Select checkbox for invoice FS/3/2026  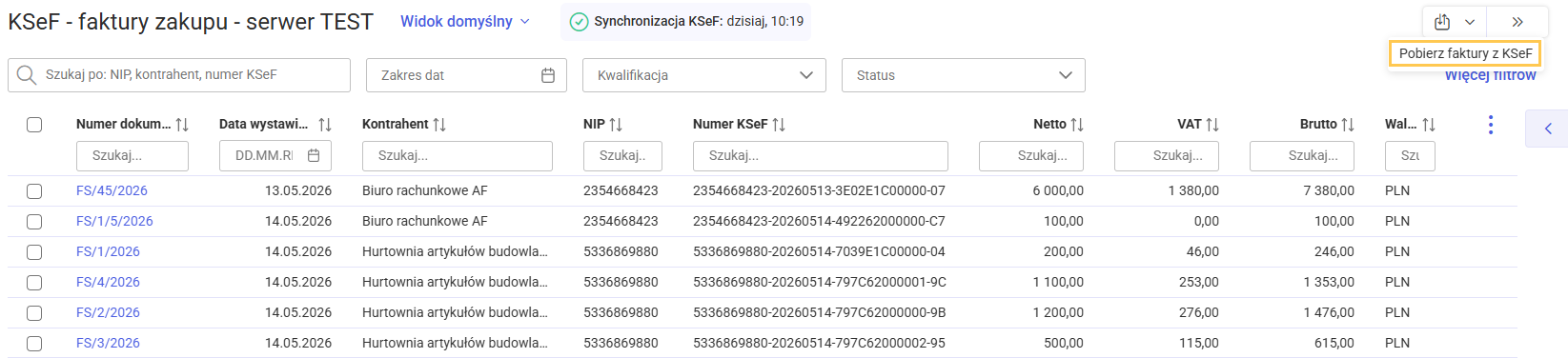tap(34, 344)
